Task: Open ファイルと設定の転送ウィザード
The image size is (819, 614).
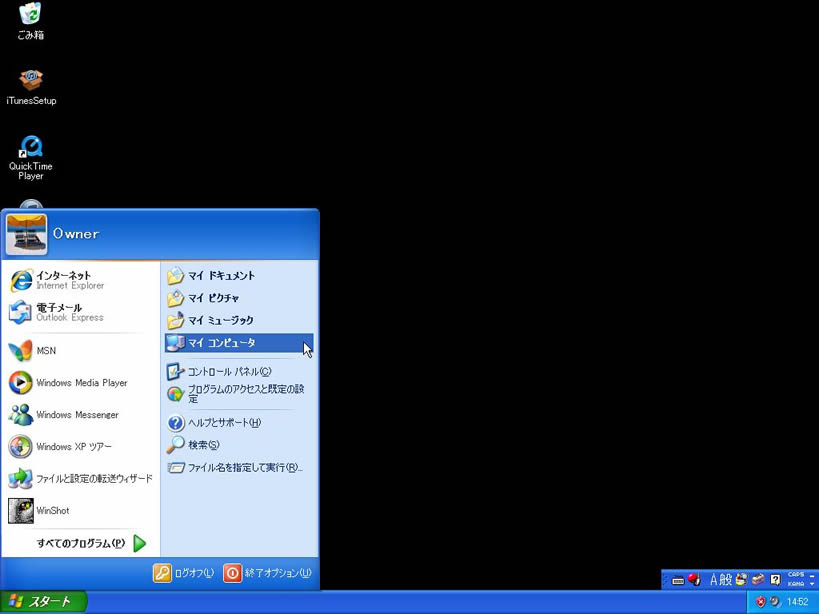Action: pos(81,479)
